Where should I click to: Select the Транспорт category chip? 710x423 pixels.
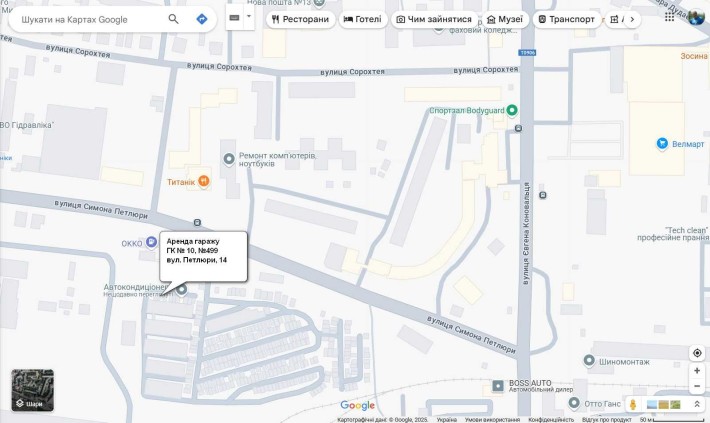(x=567, y=19)
